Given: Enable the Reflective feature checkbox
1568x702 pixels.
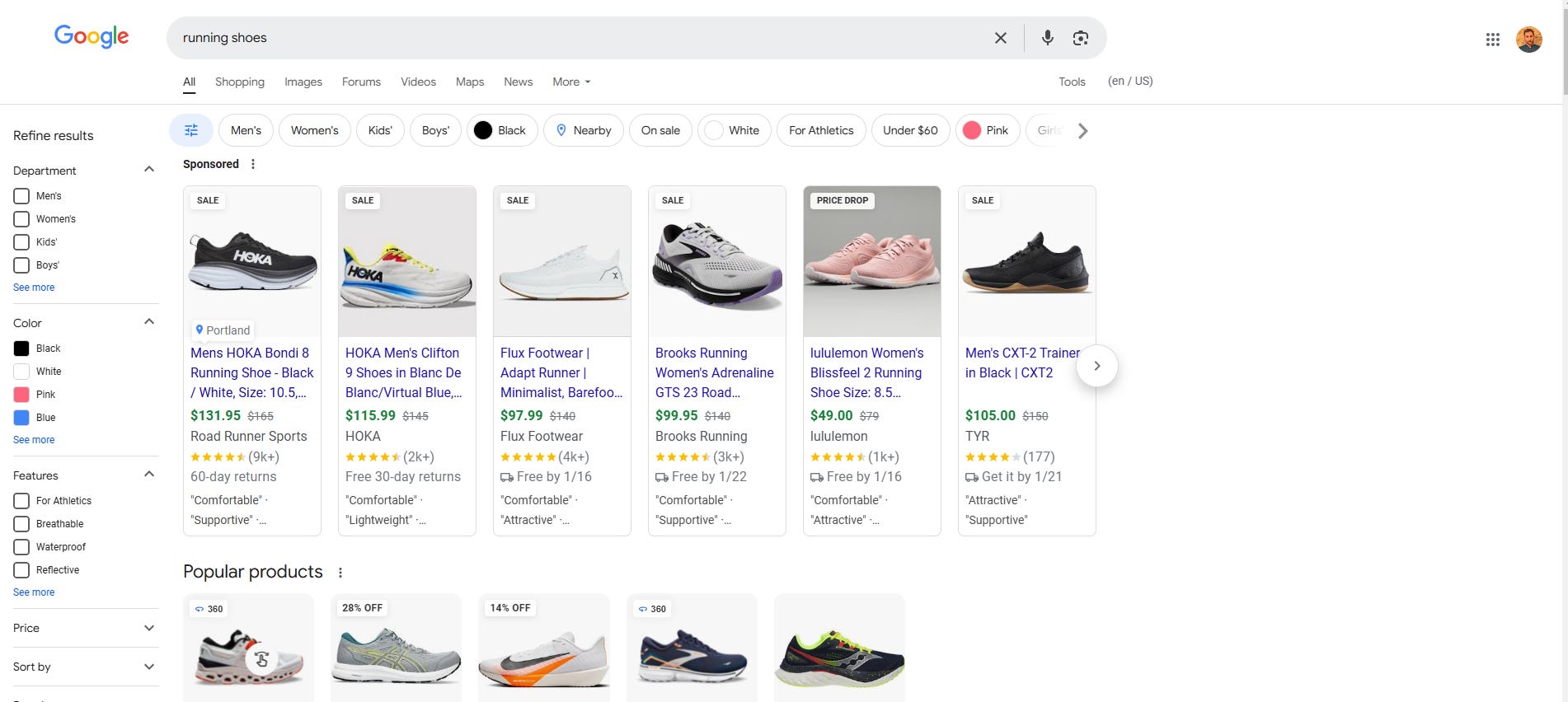Looking at the screenshot, I should pos(21,570).
